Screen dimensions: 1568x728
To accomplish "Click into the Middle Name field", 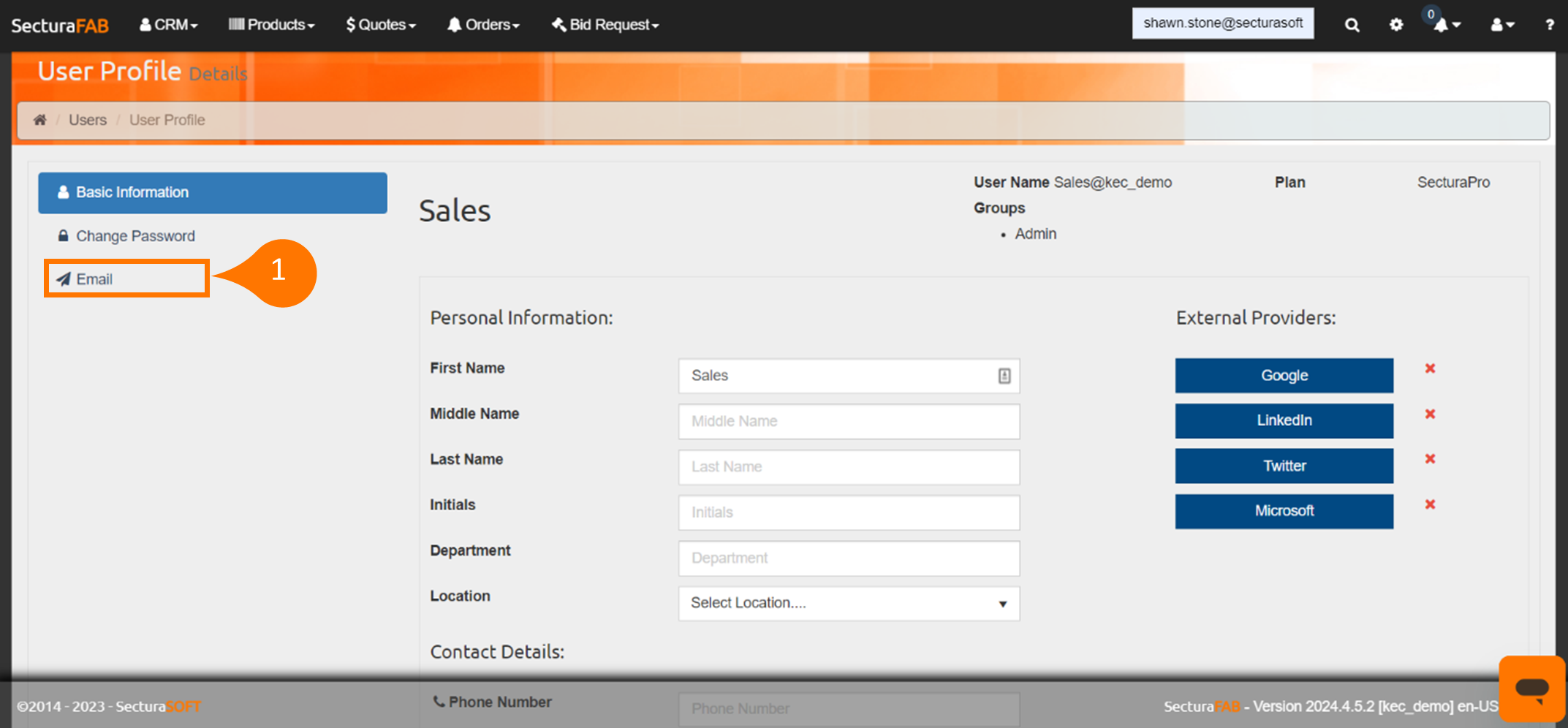I will pyautogui.click(x=848, y=422).
